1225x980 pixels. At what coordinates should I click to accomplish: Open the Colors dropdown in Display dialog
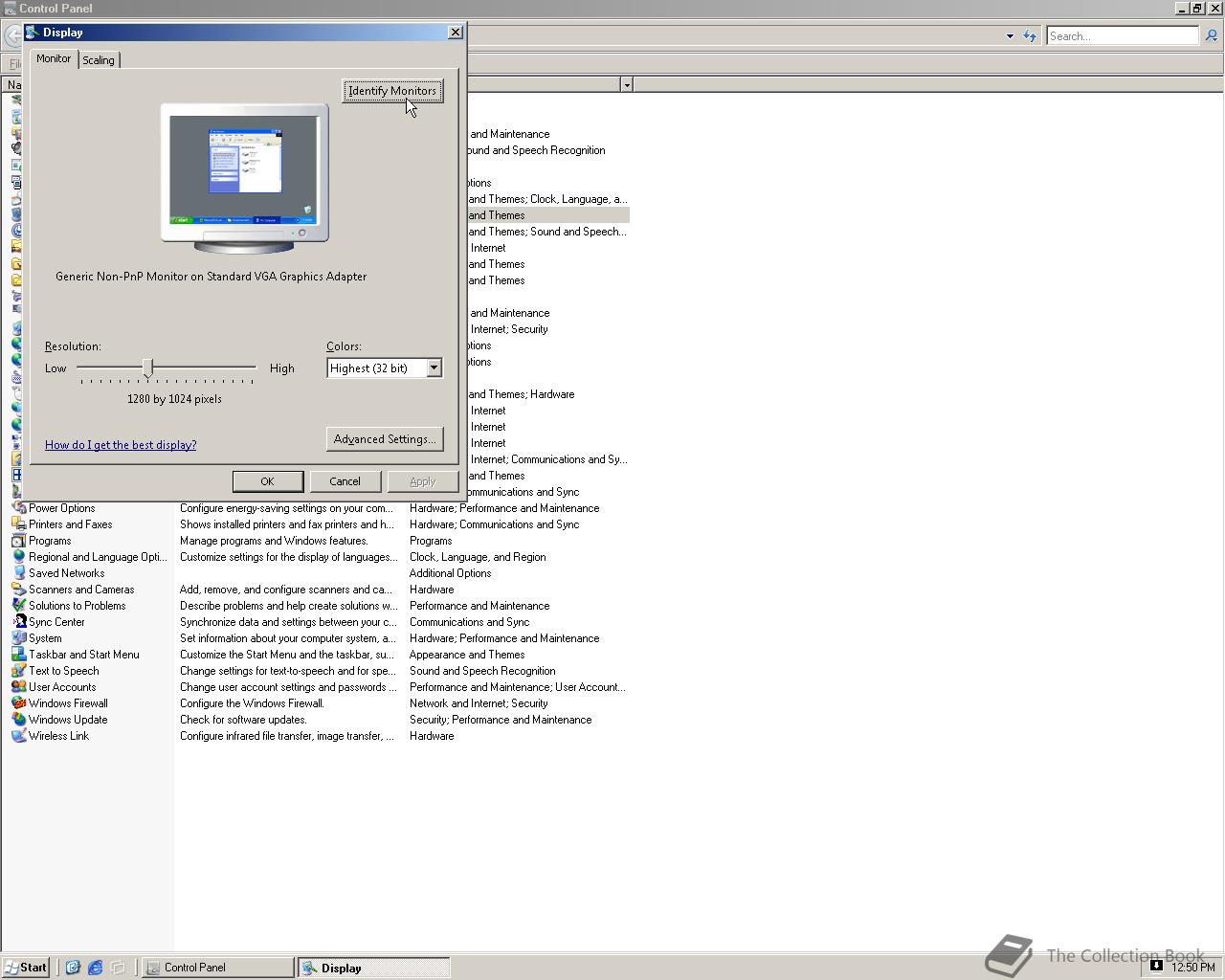coord(434,368)
